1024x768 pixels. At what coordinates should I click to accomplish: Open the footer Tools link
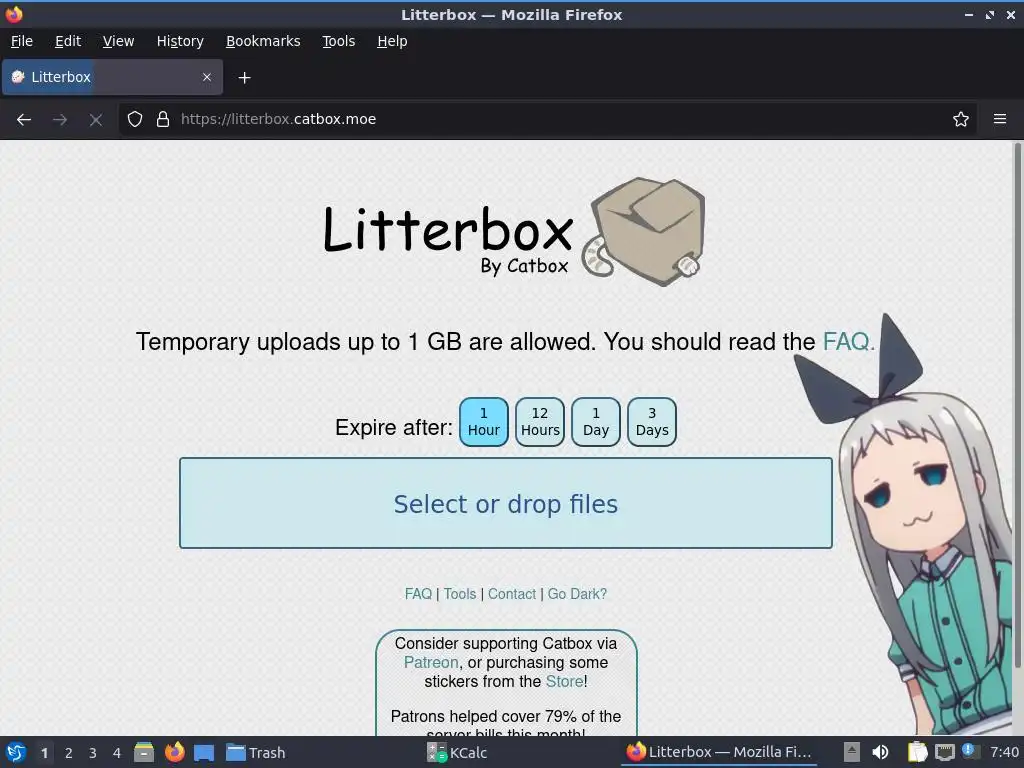(x=460, y=594)
